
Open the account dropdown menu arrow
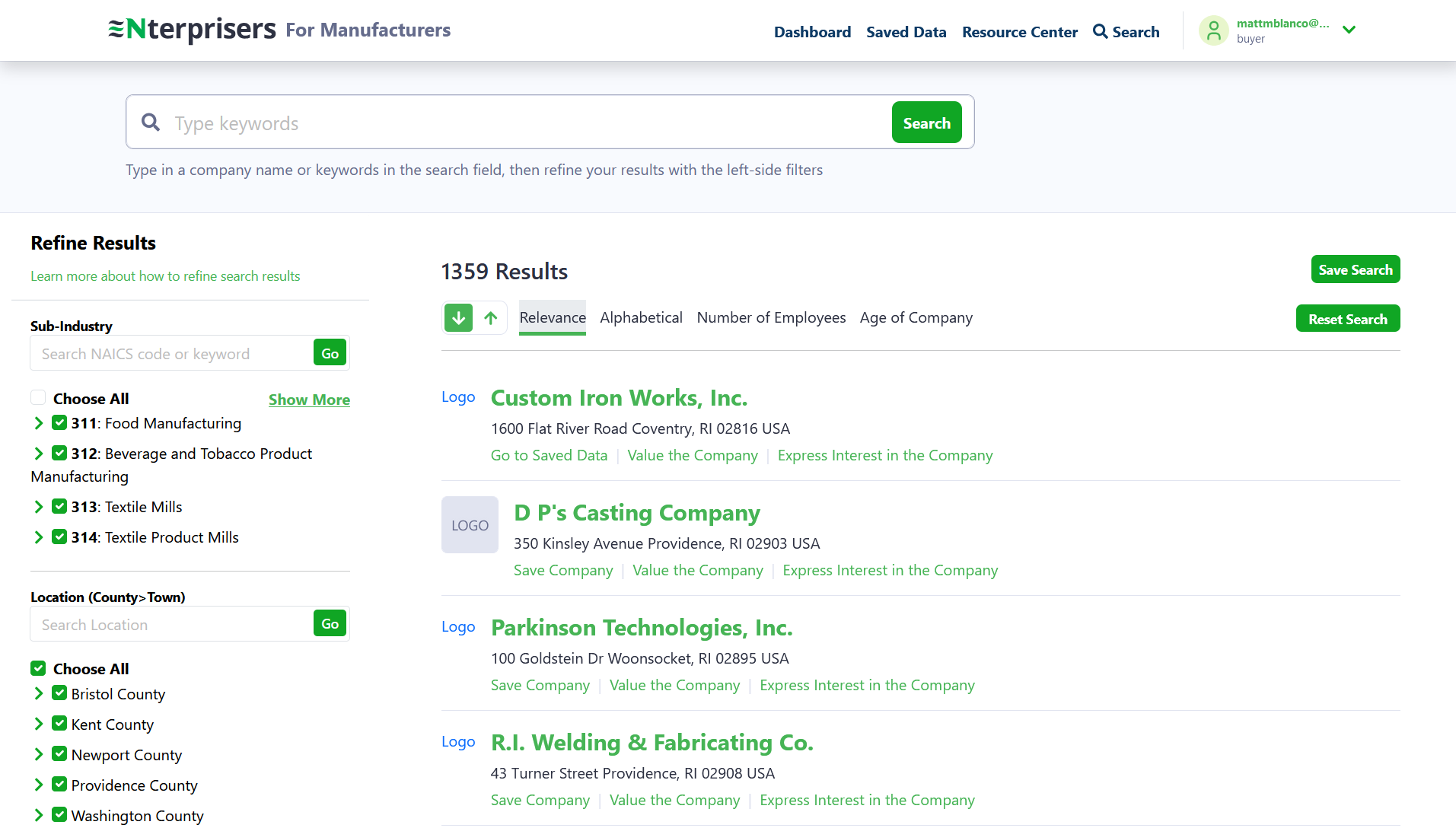1349,30
